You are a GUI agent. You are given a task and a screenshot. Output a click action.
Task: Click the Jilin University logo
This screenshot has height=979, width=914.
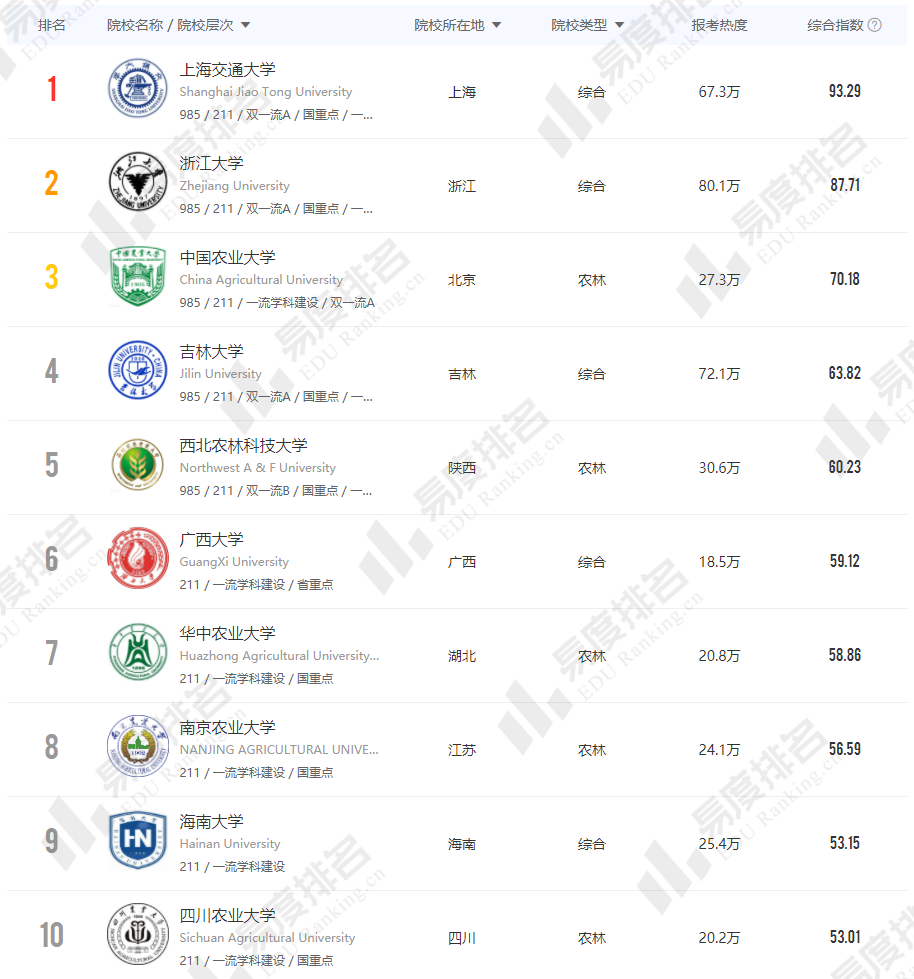point(138,372)
